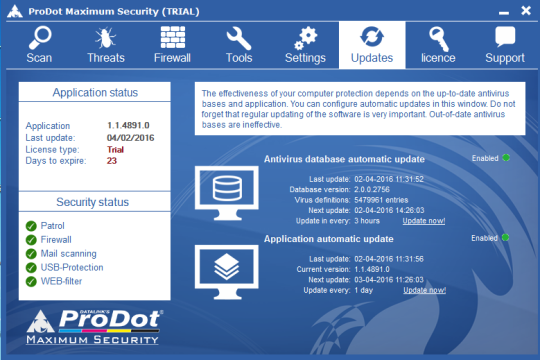Click Update now! for application update
The image size is (540, 360).
pyautogui.click(x=425, y=290)
